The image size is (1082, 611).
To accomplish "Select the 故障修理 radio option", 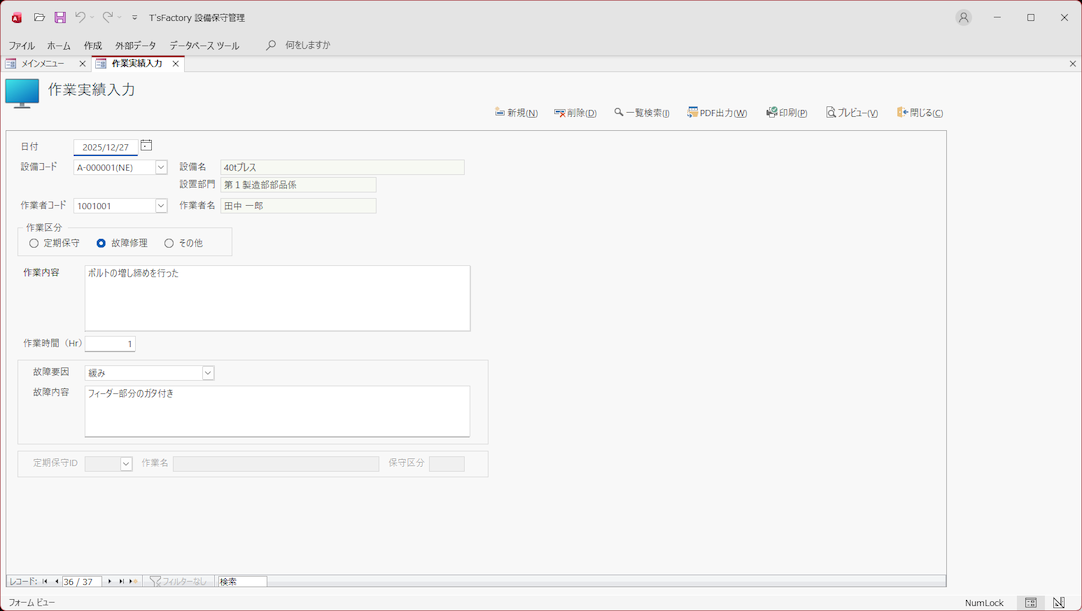I will coord(101,243).
